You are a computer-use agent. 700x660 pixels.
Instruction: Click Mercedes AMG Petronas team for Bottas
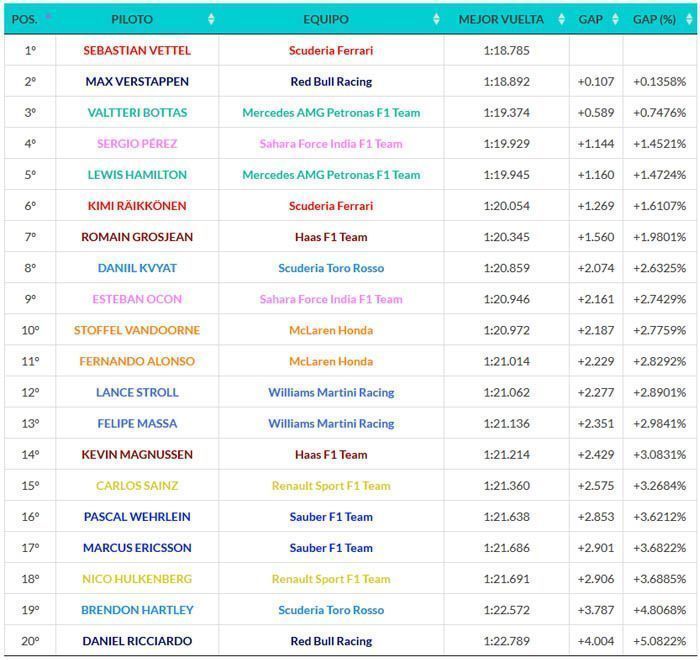[x=331, y=113]
